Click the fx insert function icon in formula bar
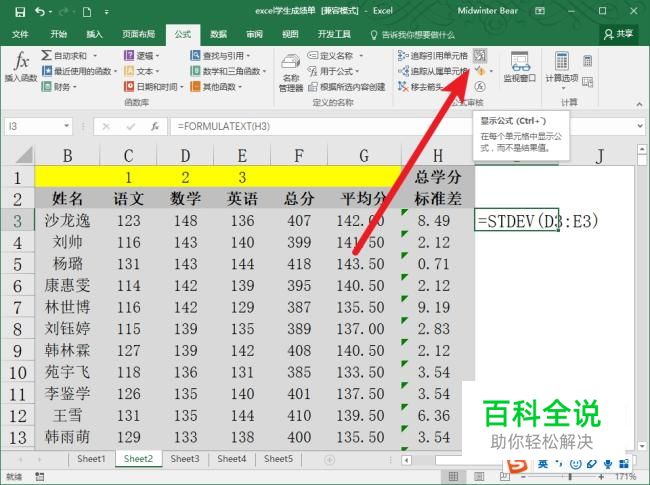This screenshot has height=485, width=650. pos(155,126)
